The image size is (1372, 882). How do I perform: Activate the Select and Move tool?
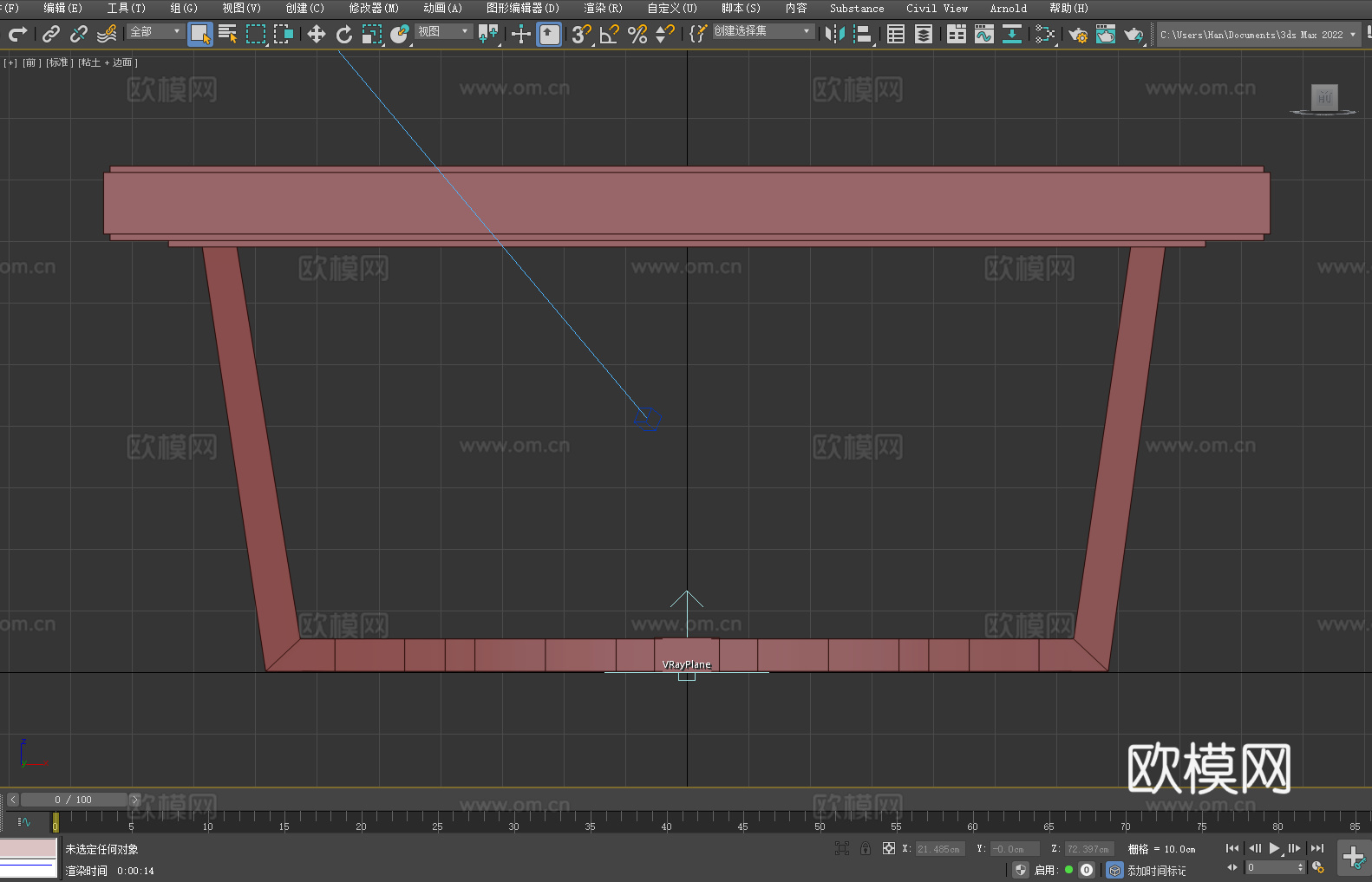pos(316,34)
